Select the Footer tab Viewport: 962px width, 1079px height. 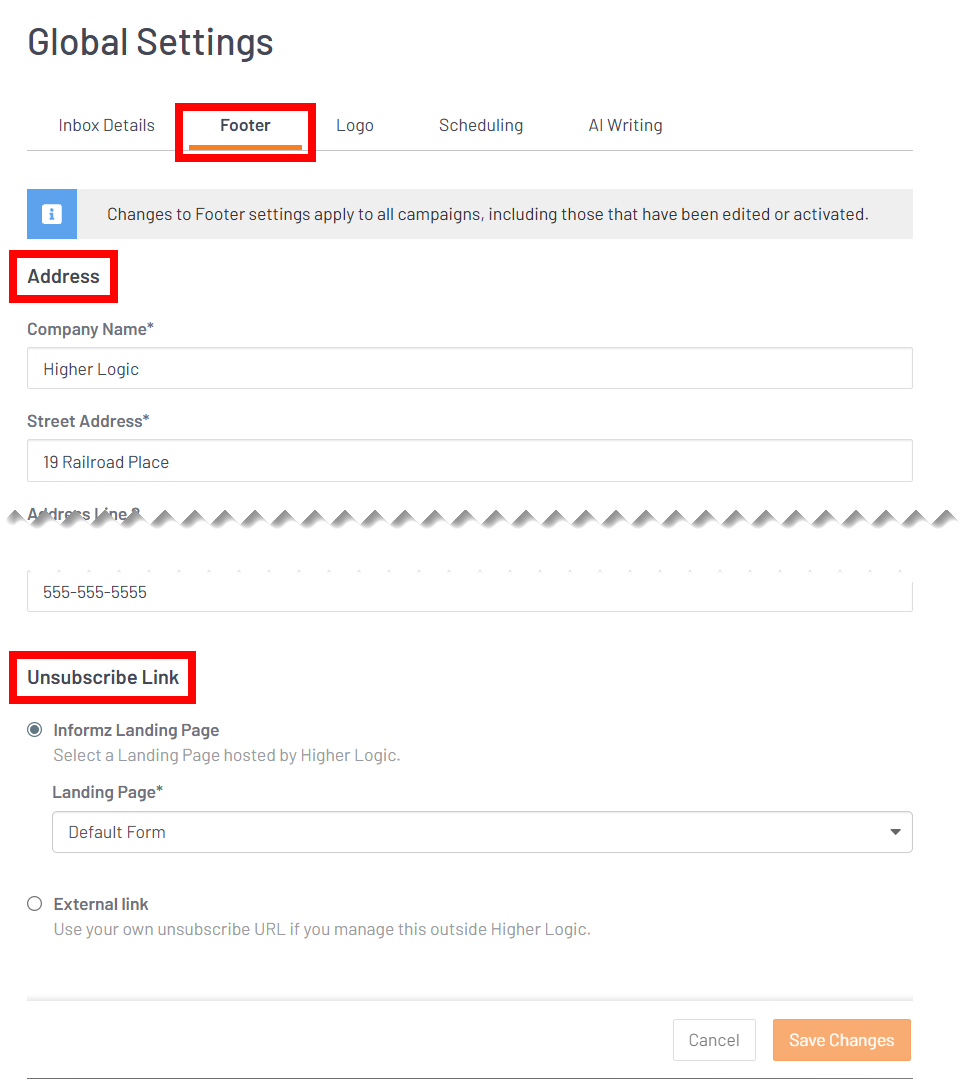point(245,124)
